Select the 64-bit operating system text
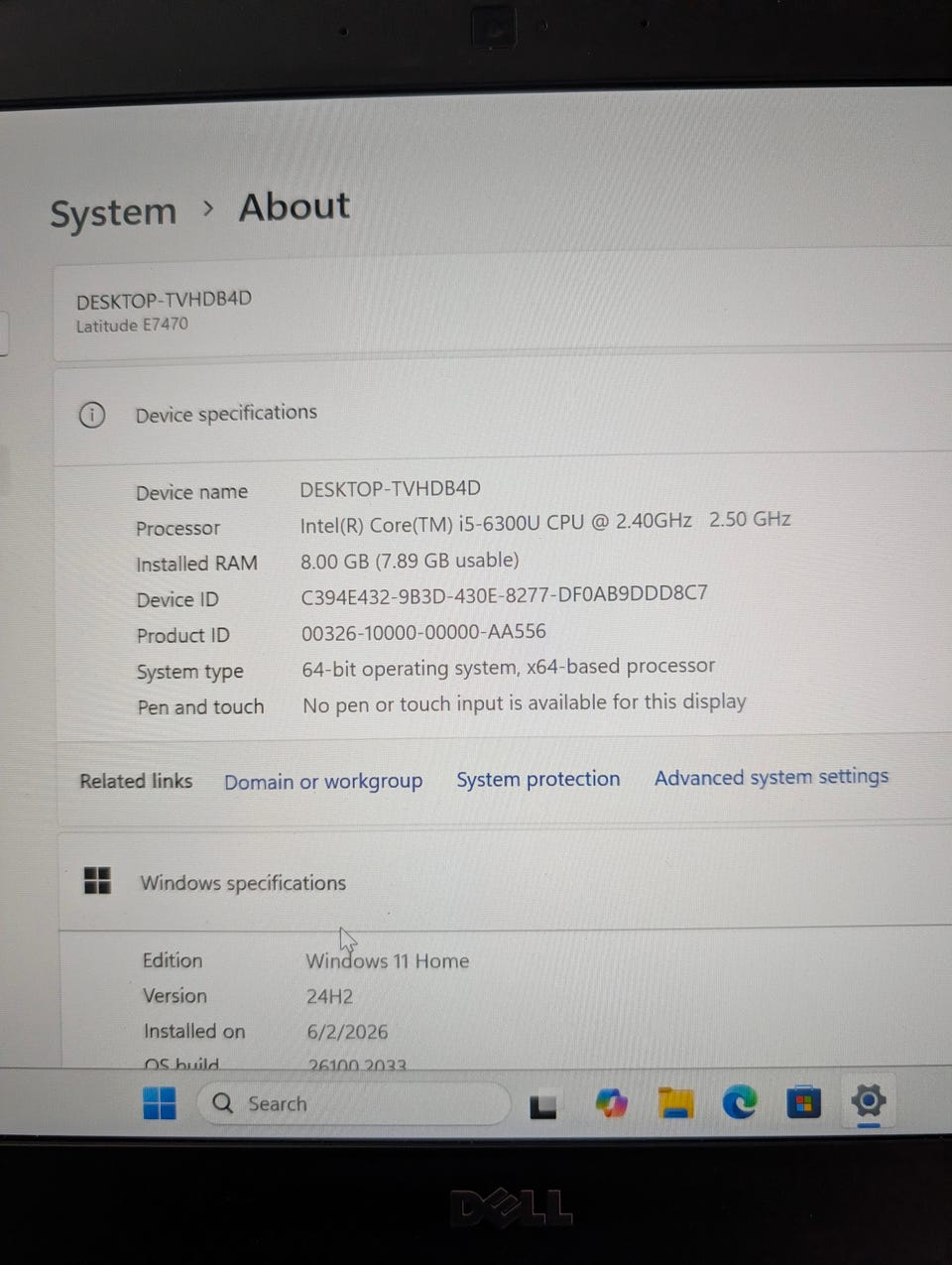The width and height of the screenshot is (952, 1265). (x=508, y=667)
